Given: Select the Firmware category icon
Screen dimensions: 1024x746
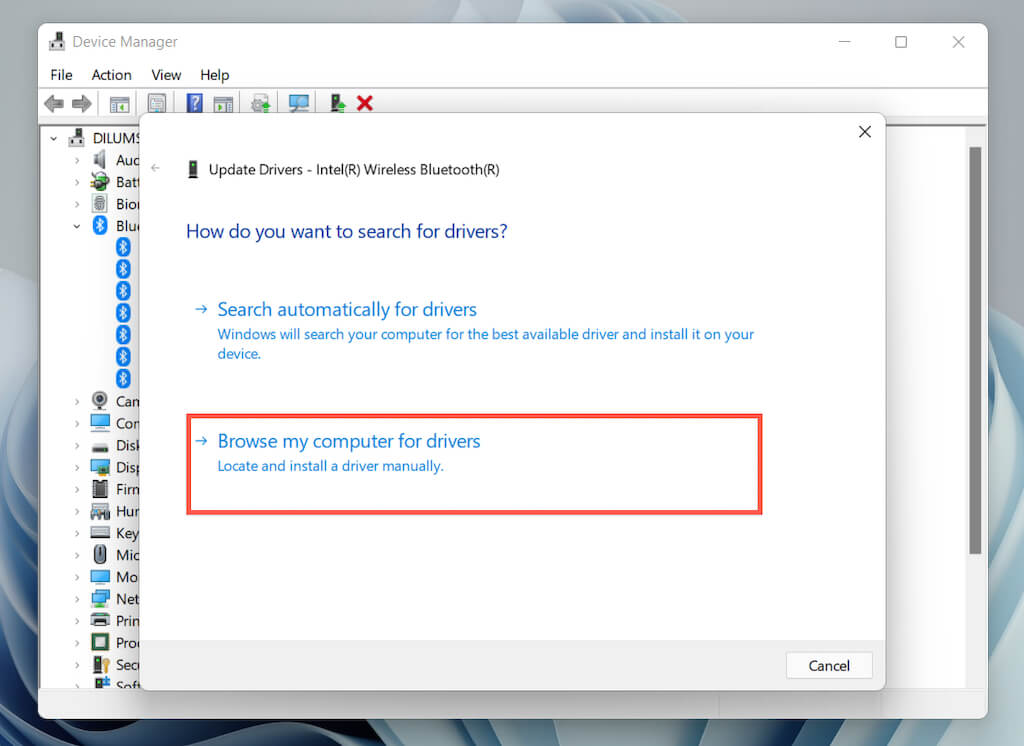Looking at the screenshot, I should [x=100, y=489].
